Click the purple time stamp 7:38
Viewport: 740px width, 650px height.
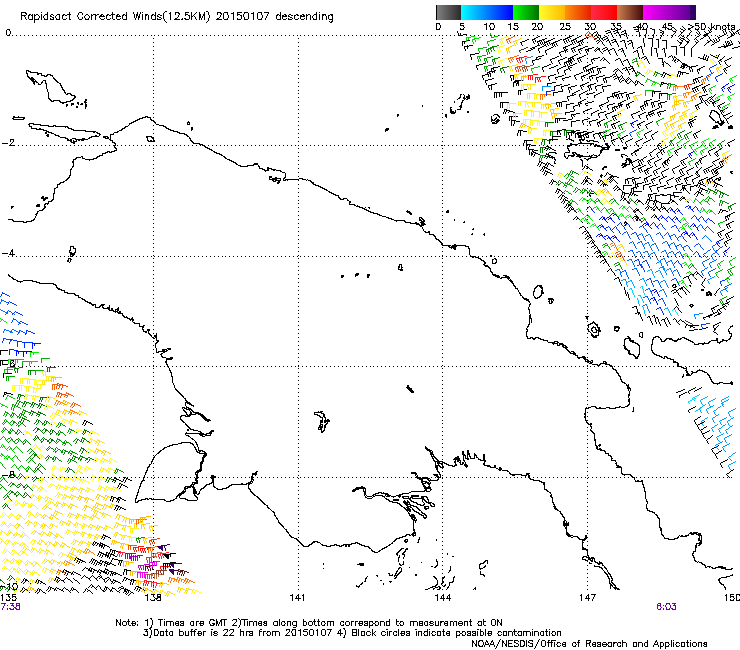pyautogui.click(x=10, y=607)
